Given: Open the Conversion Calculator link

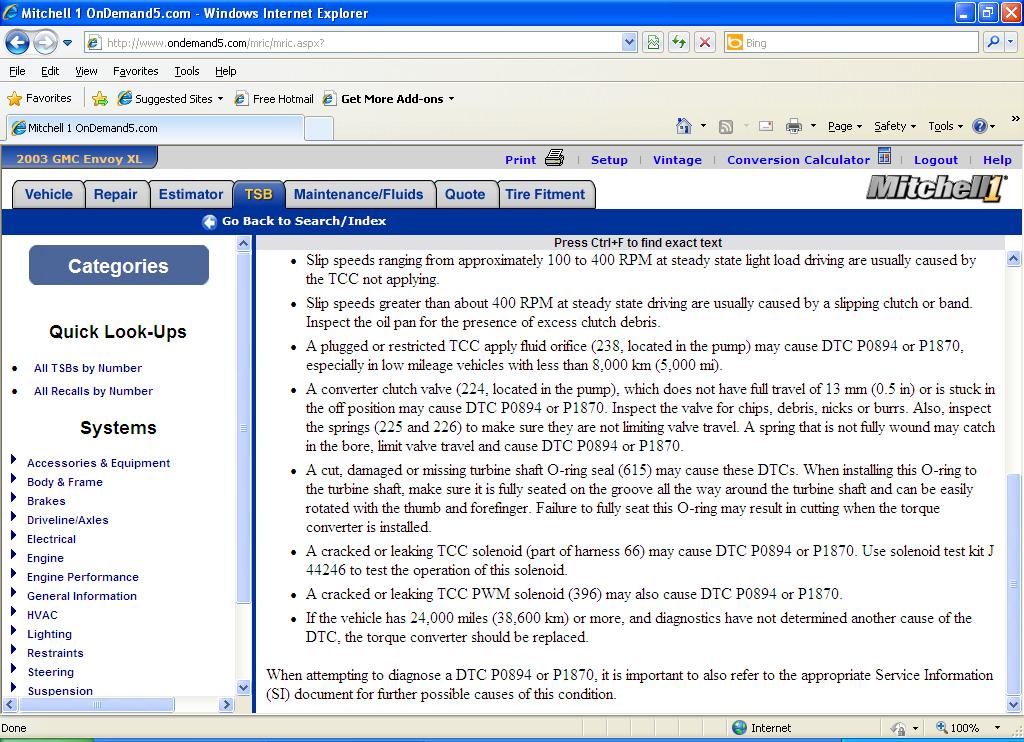Looking at the screenshot, I should coord(798,160).
